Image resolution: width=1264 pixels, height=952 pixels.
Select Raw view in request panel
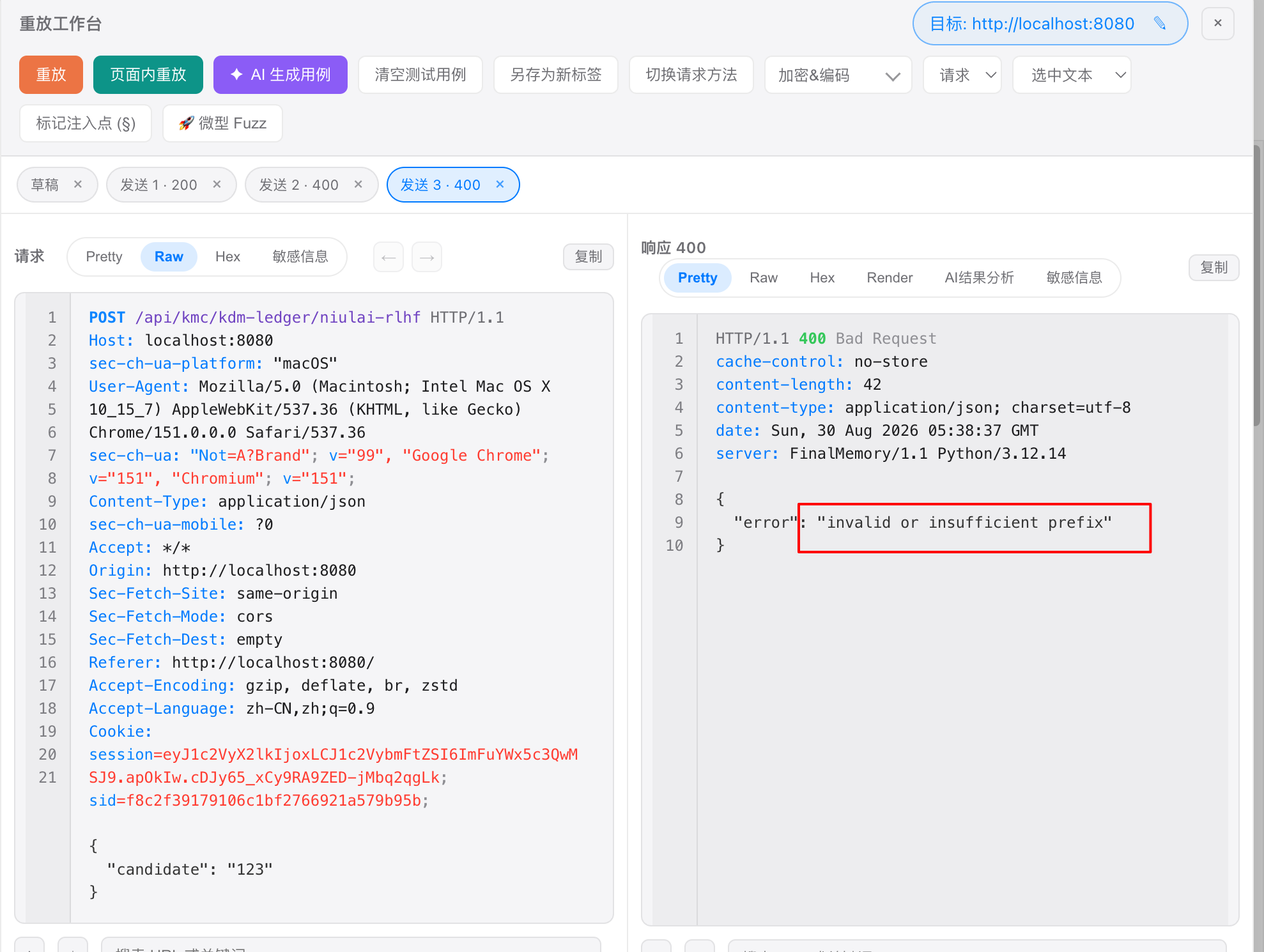(x=169, y=257)
